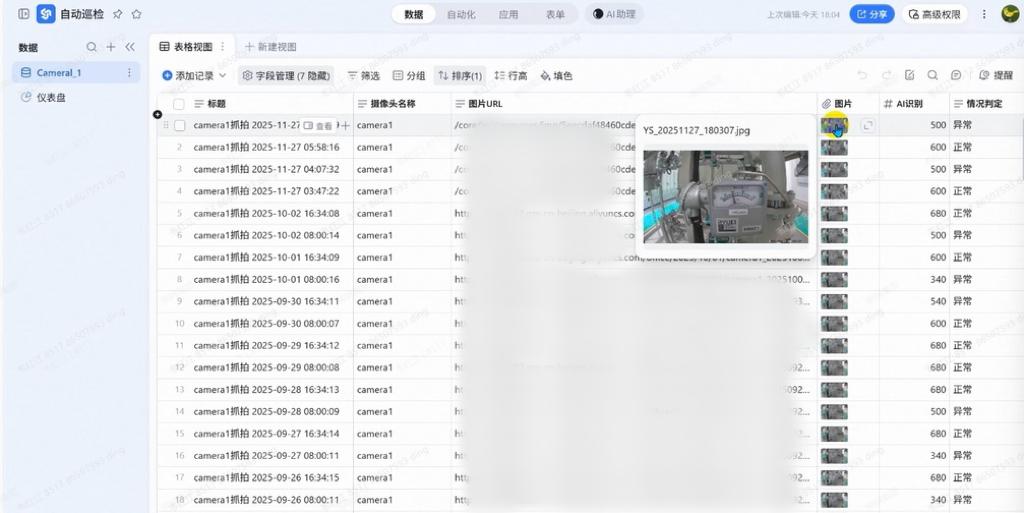Viewport: 1024px width, 513px height.
Task: Tick the checkbox on row 1
Action: coord(180,125)
